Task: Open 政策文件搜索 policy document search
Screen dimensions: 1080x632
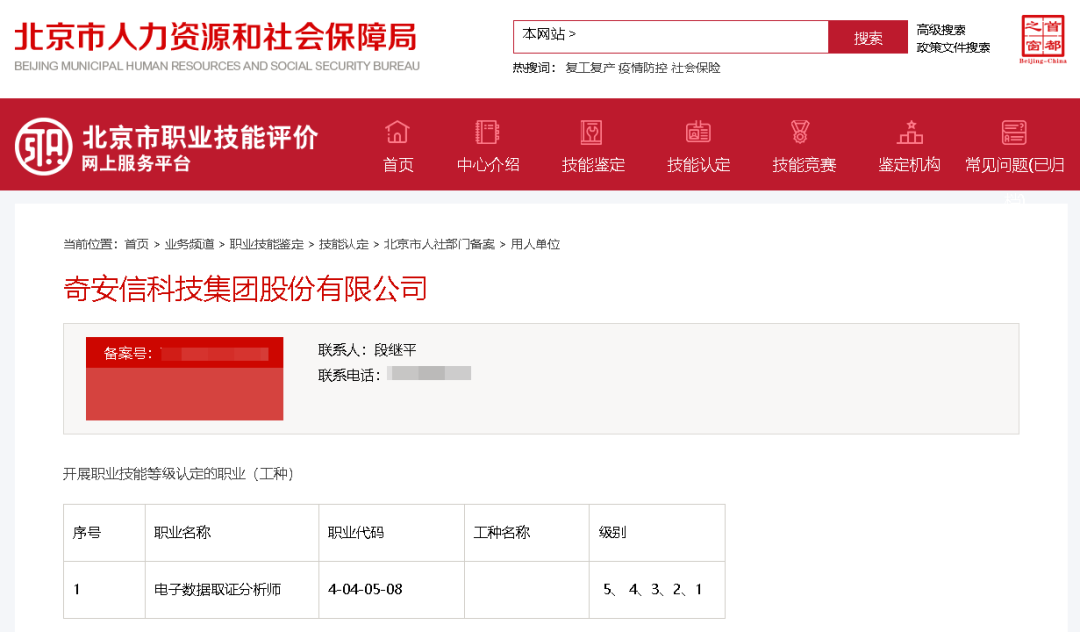Action: [x=953, y=47]
